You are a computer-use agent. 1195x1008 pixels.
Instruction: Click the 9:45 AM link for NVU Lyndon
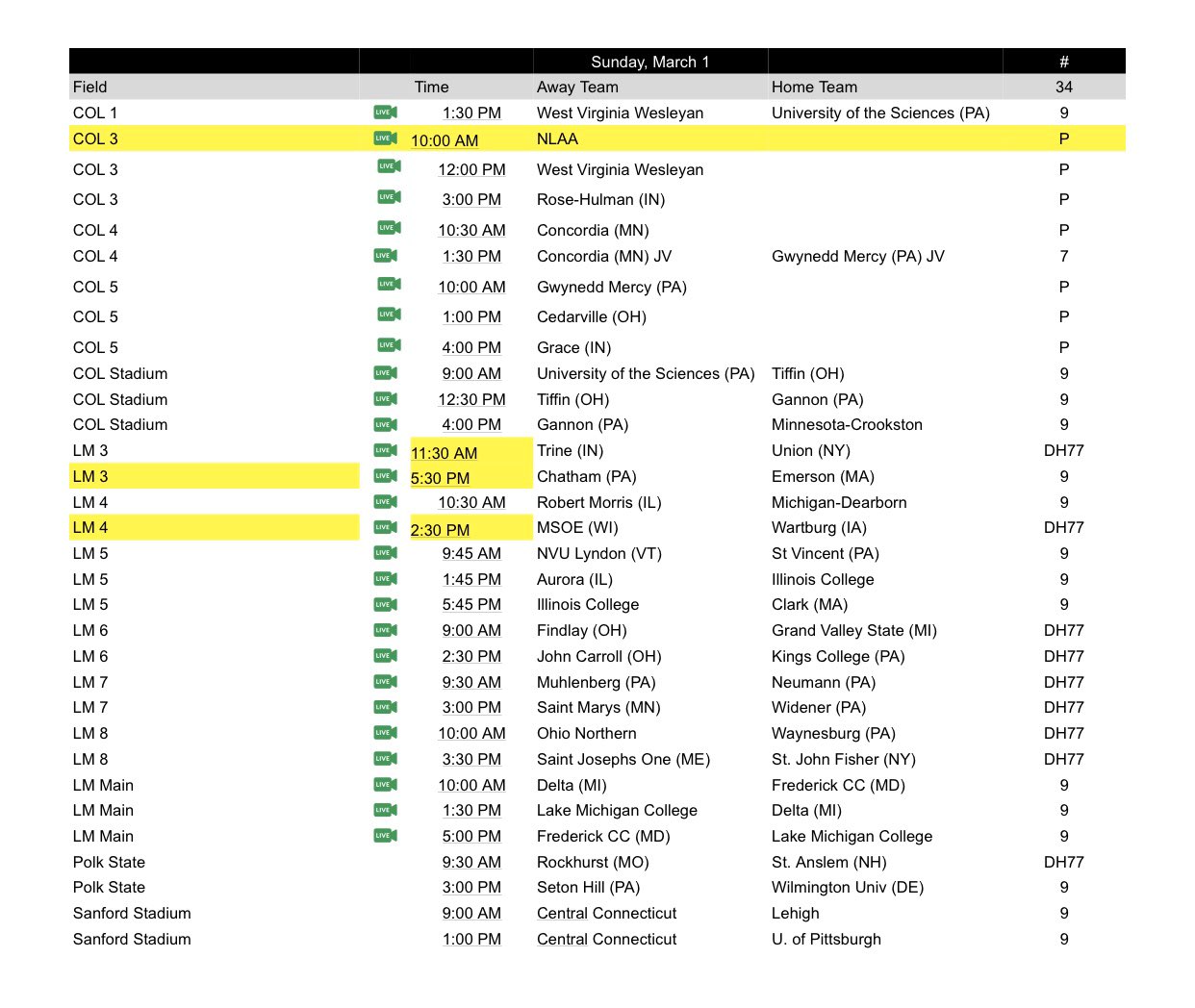coord(470,553)
